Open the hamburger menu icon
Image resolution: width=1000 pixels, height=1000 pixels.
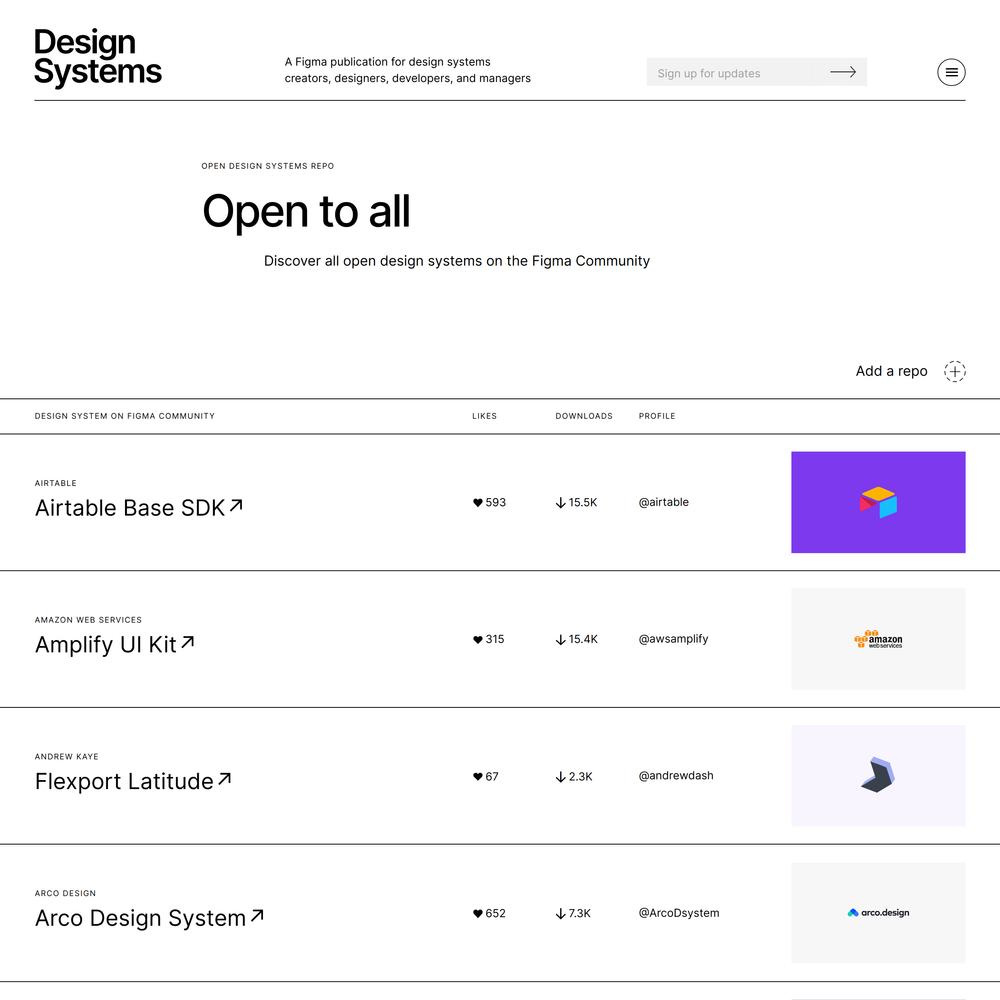(951, 72)
